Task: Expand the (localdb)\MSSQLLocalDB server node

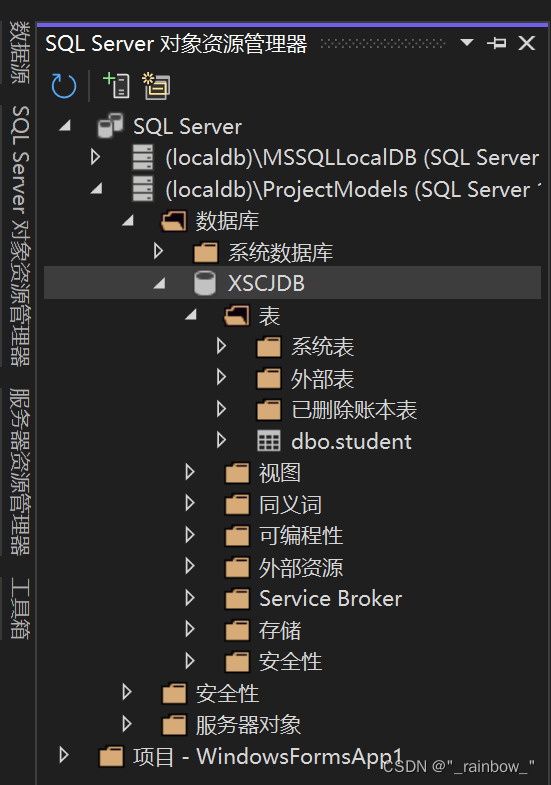Action: tap(96, 157)
